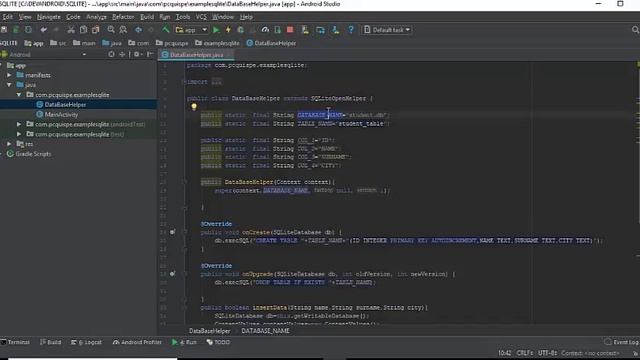This screenshot has height=360, width=640.
Task: Open the Code menu
Action: (73, 17)
